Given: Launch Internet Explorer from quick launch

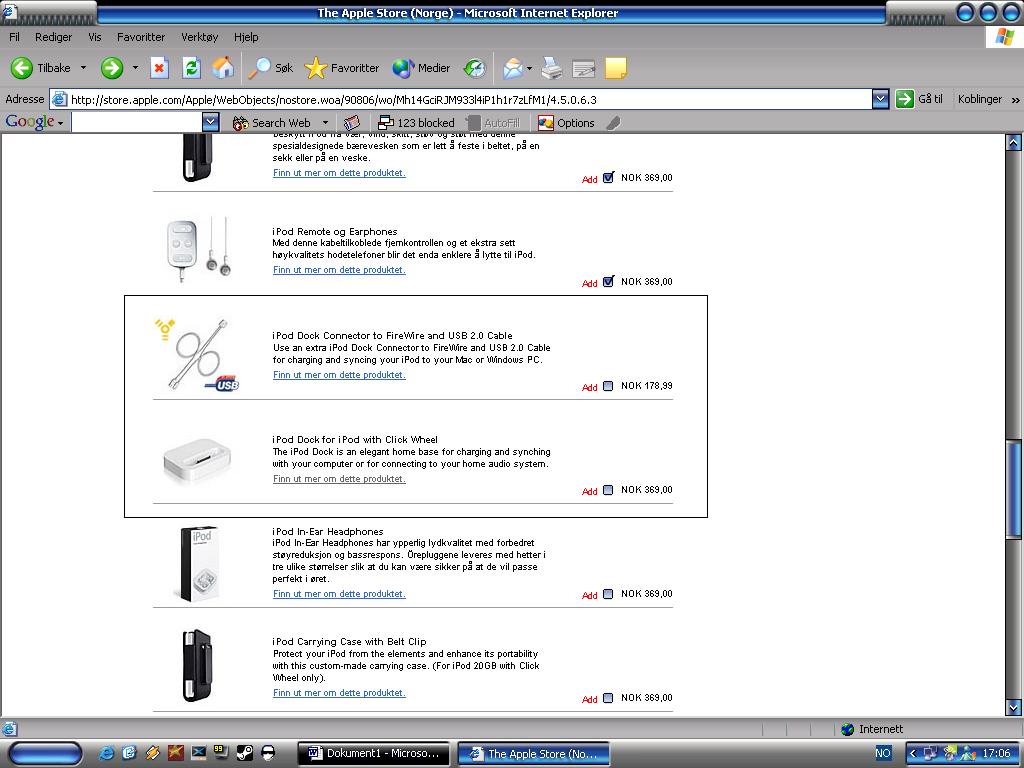Looking at the screenshot, I should pos(106,753).
